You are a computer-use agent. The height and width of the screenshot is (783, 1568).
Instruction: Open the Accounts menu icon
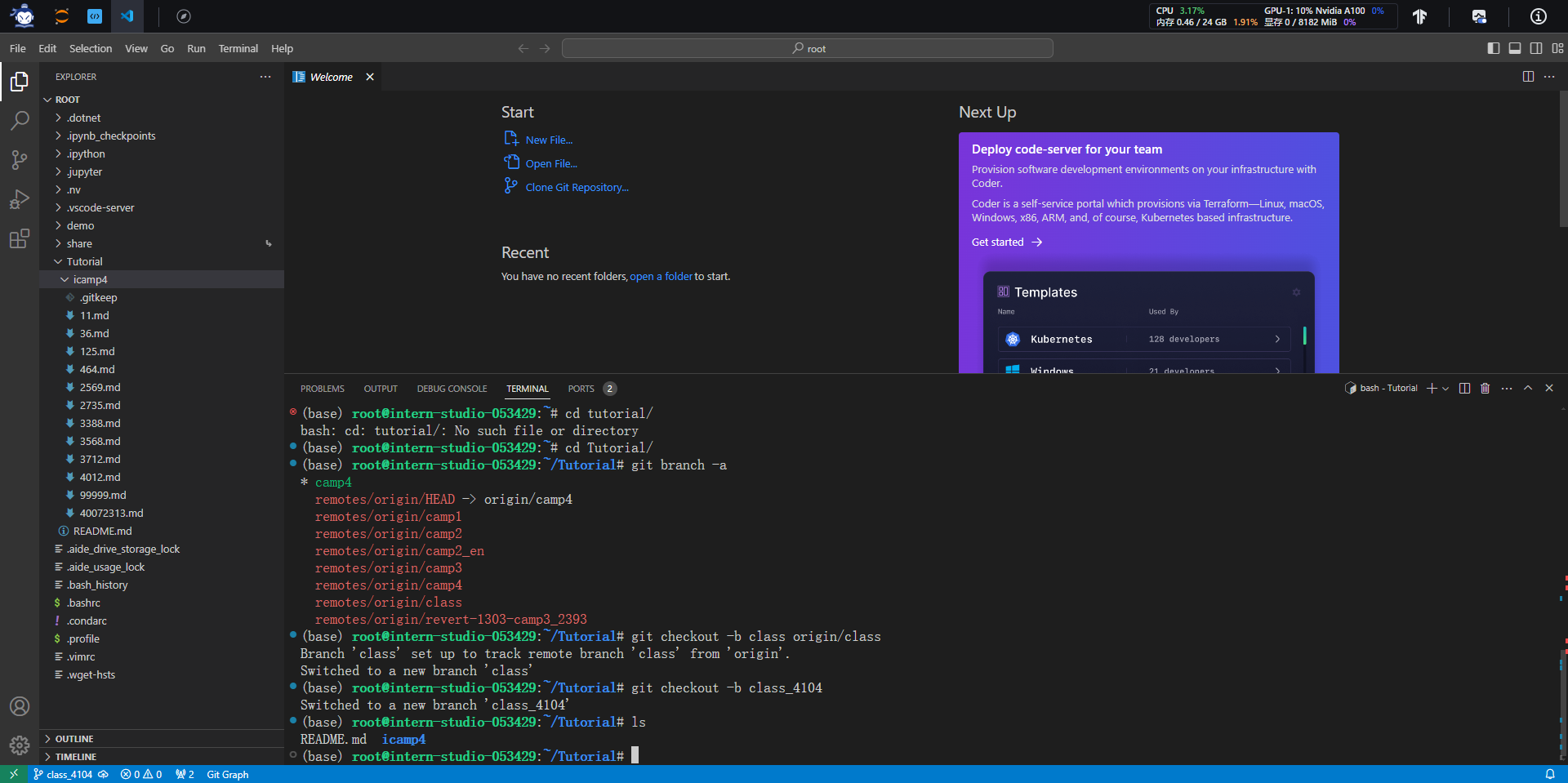click(20, 706)
